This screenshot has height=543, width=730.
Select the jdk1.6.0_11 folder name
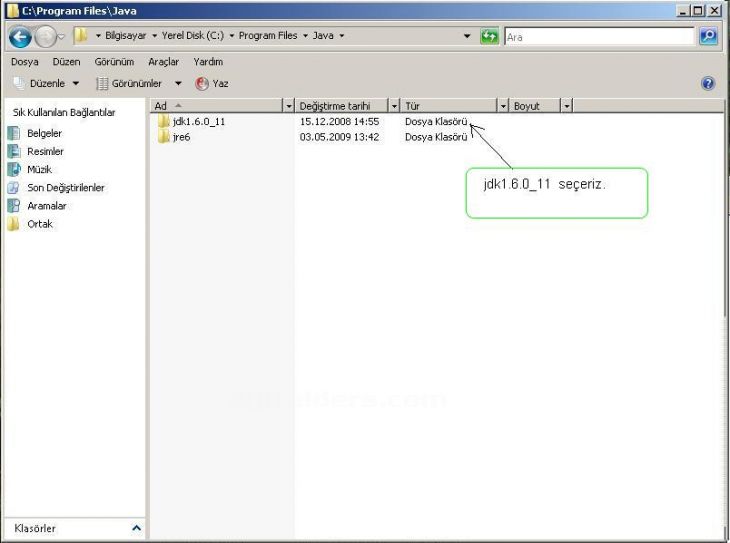click(199, 122)
